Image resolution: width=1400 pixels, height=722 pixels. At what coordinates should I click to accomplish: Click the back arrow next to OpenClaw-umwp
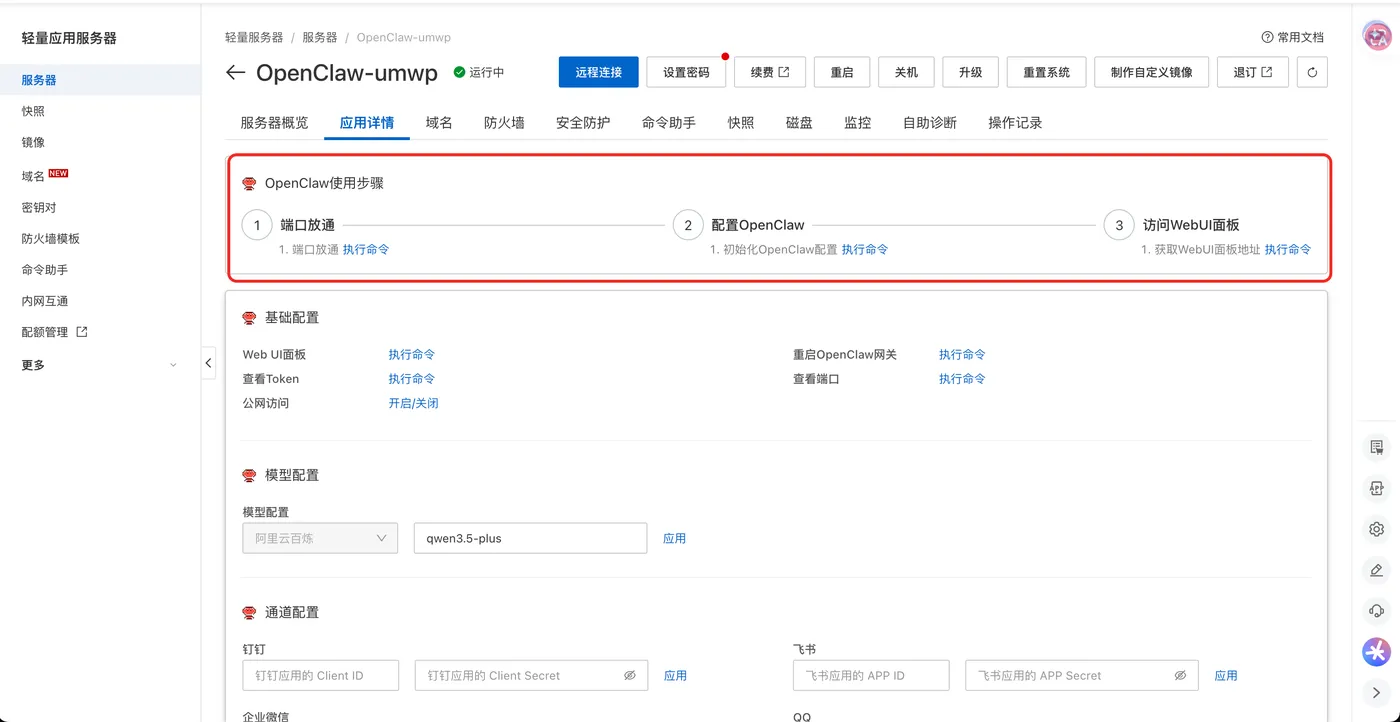point(235,72)
